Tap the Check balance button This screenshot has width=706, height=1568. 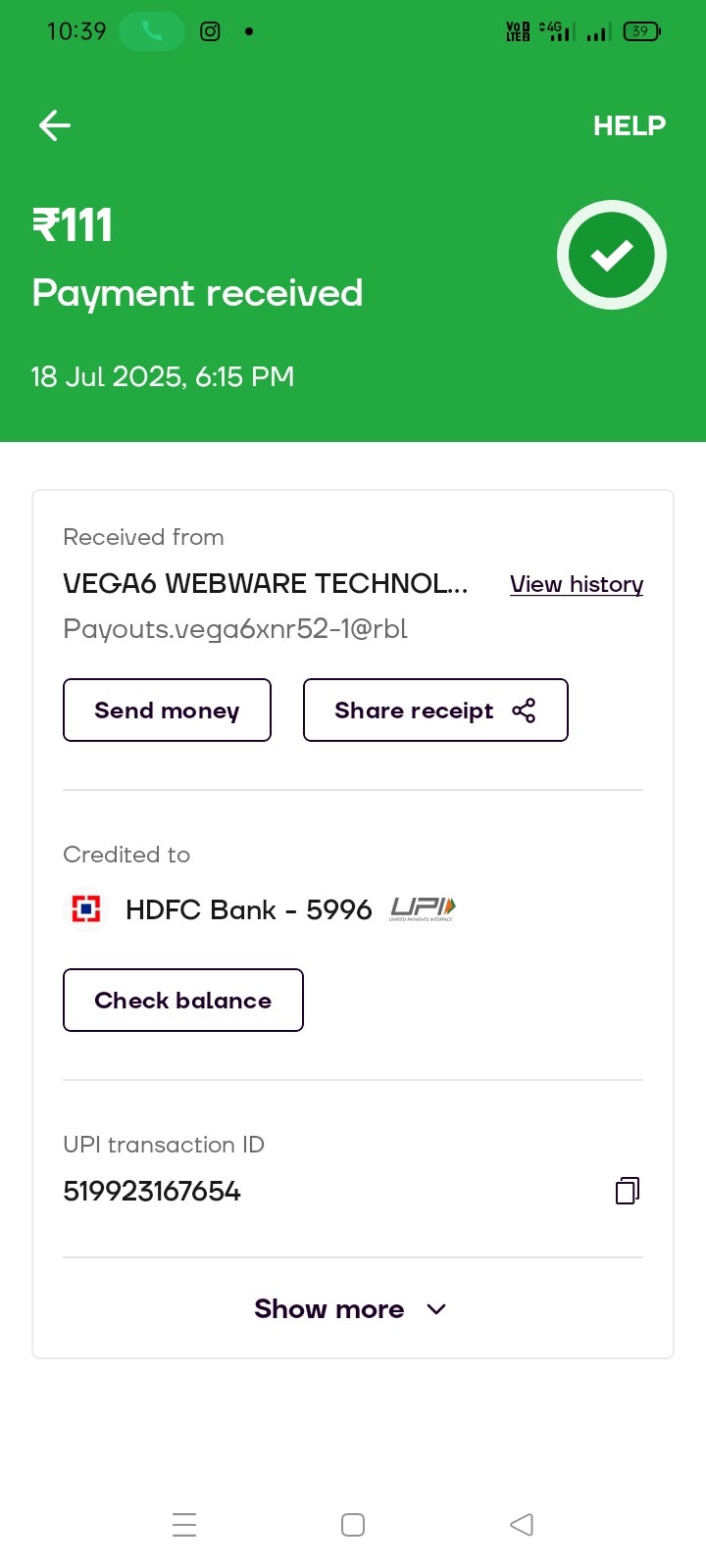(183, 1000)
